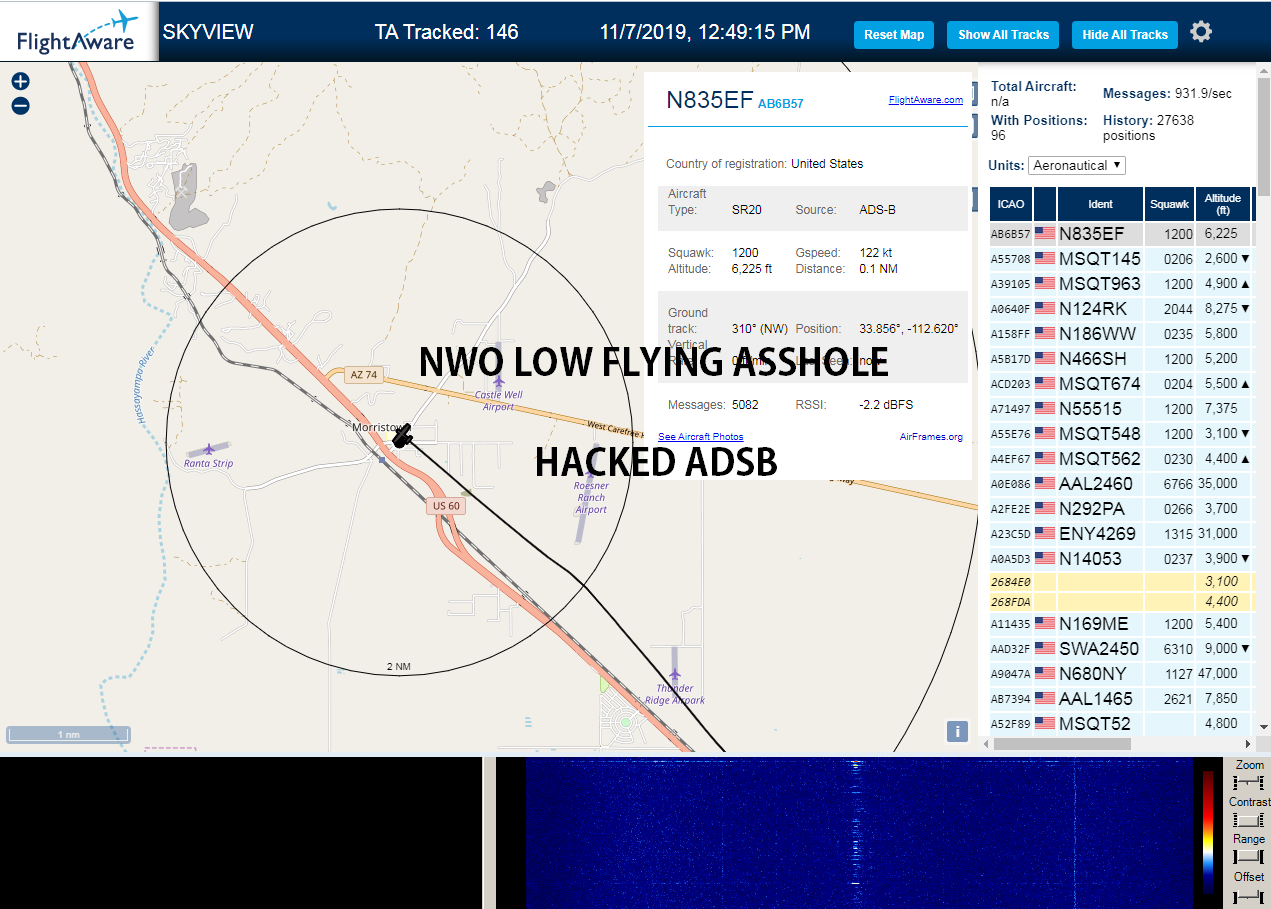
Task: Click Show All Tracks button
Action: coord(1003,34)
